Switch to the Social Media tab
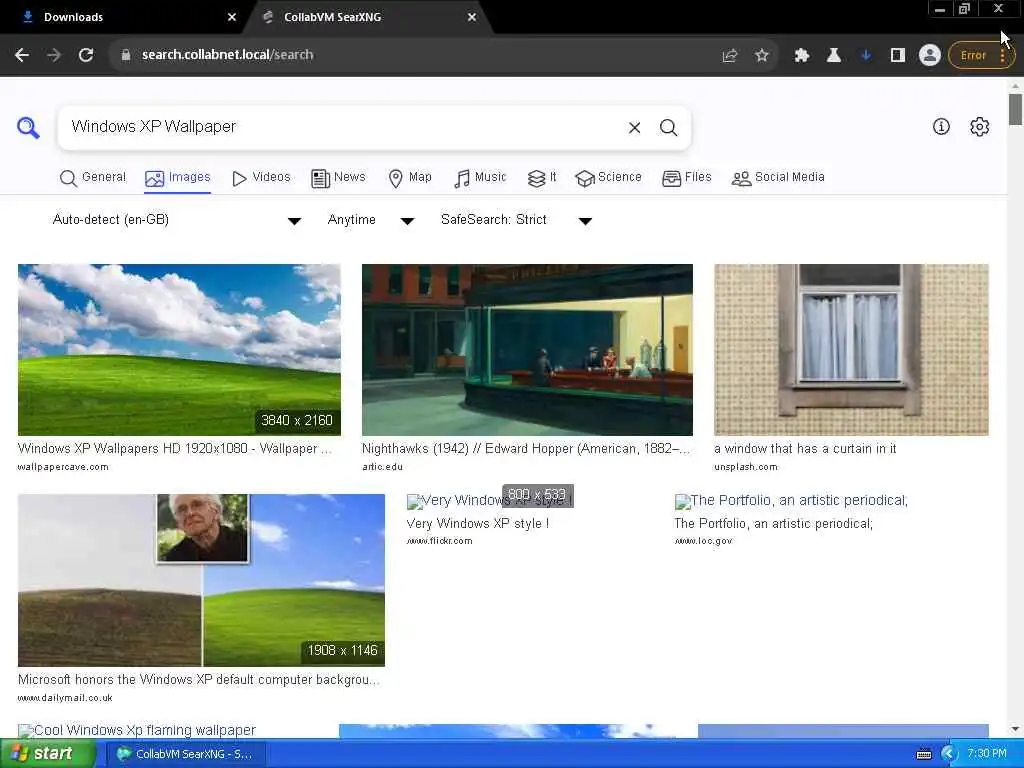1024x768 pixels. pos(778,178)
